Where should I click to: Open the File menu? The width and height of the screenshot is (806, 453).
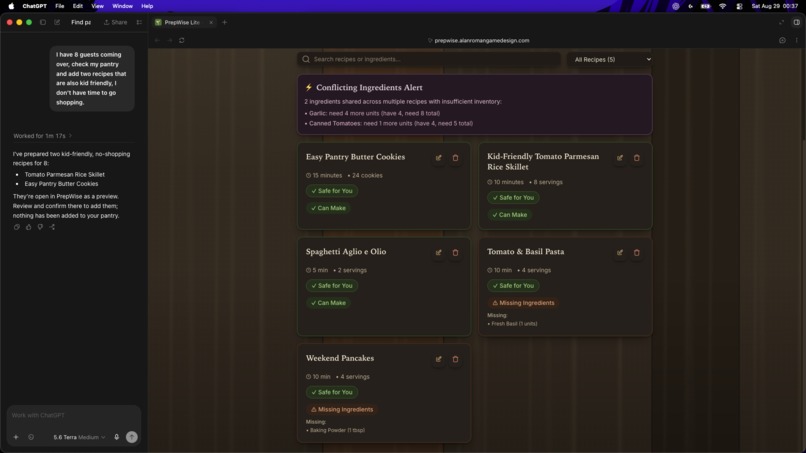point(60,6)
